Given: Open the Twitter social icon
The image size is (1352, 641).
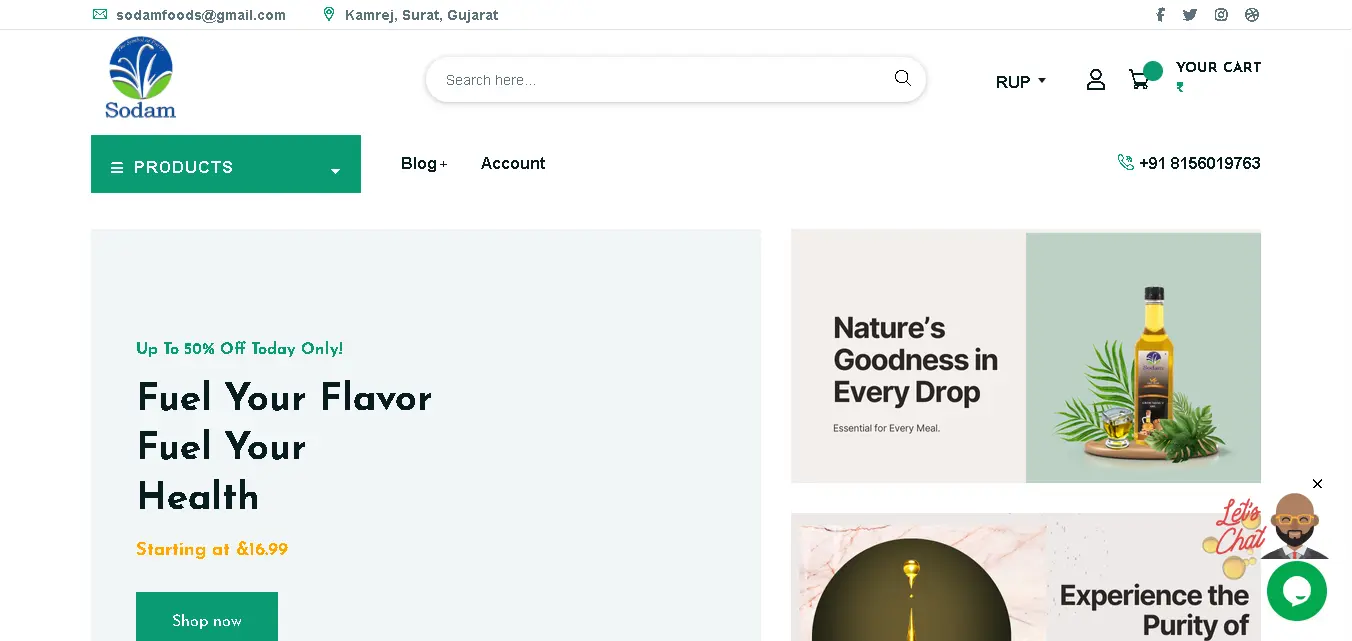Looking at the screenshot, I should [1190, 15].
